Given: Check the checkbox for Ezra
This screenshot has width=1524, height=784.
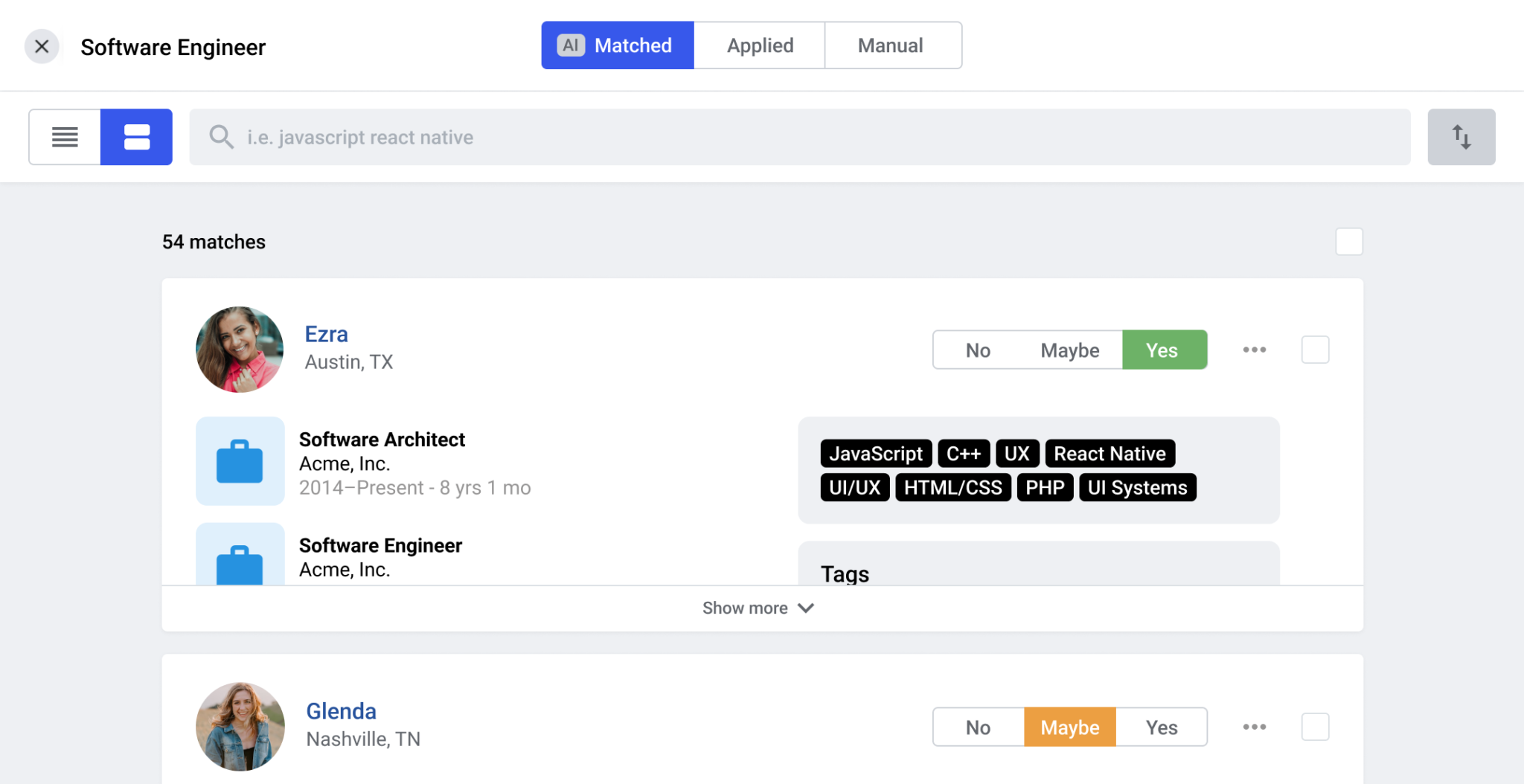Looking at the screenshot, I should (x=1315, y=350).
